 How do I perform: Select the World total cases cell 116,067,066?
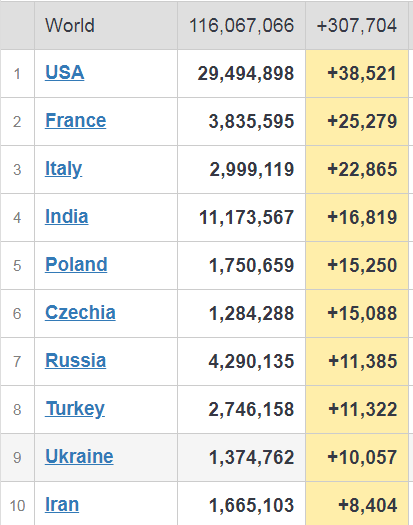[242, 25]
